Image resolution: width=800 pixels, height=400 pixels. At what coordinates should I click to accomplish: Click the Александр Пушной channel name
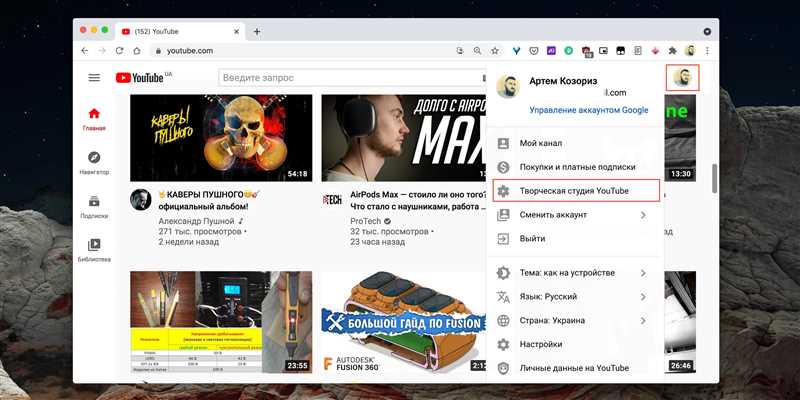tap(196, 221)
